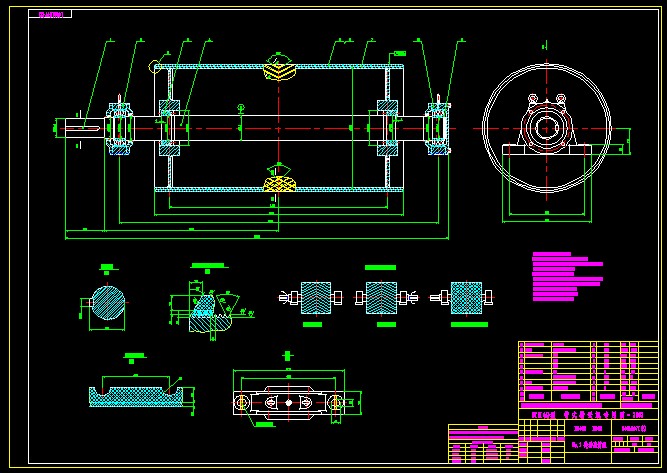Screen dimensions: 667x473
Task: Click the magenta label in top-left corner
Action: 49,15
